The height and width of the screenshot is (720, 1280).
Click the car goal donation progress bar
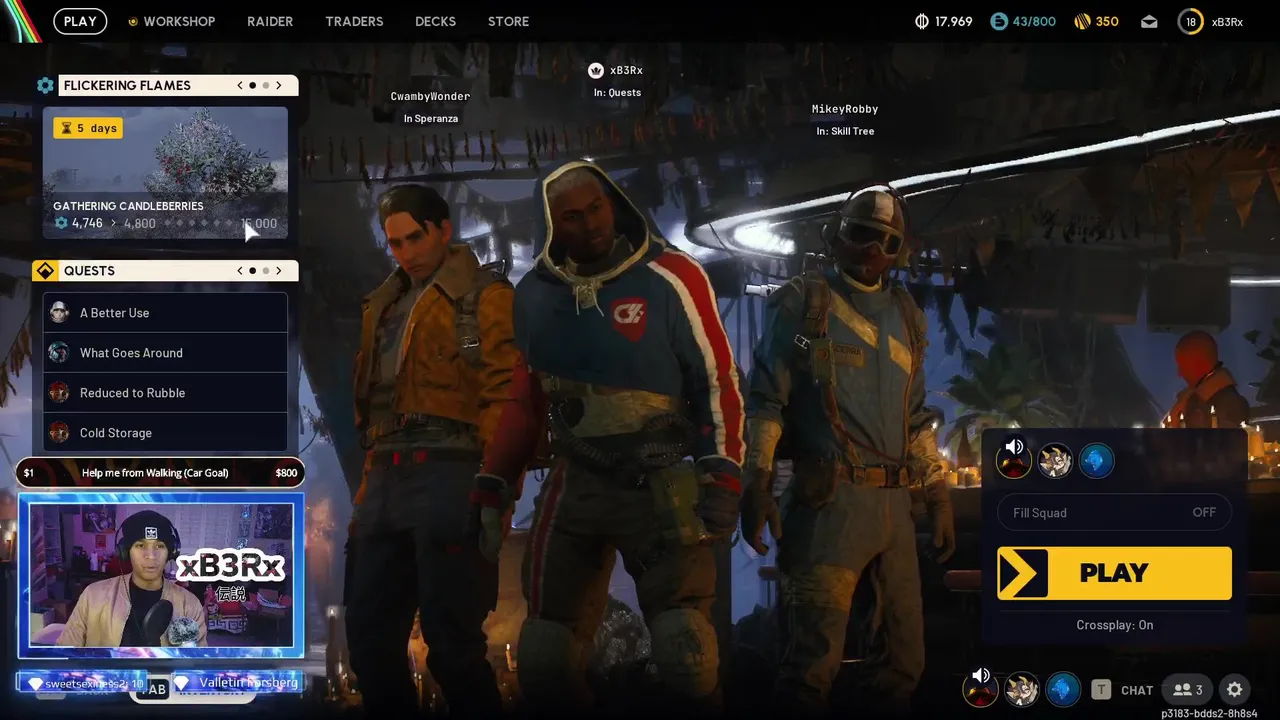coord(160,473)
